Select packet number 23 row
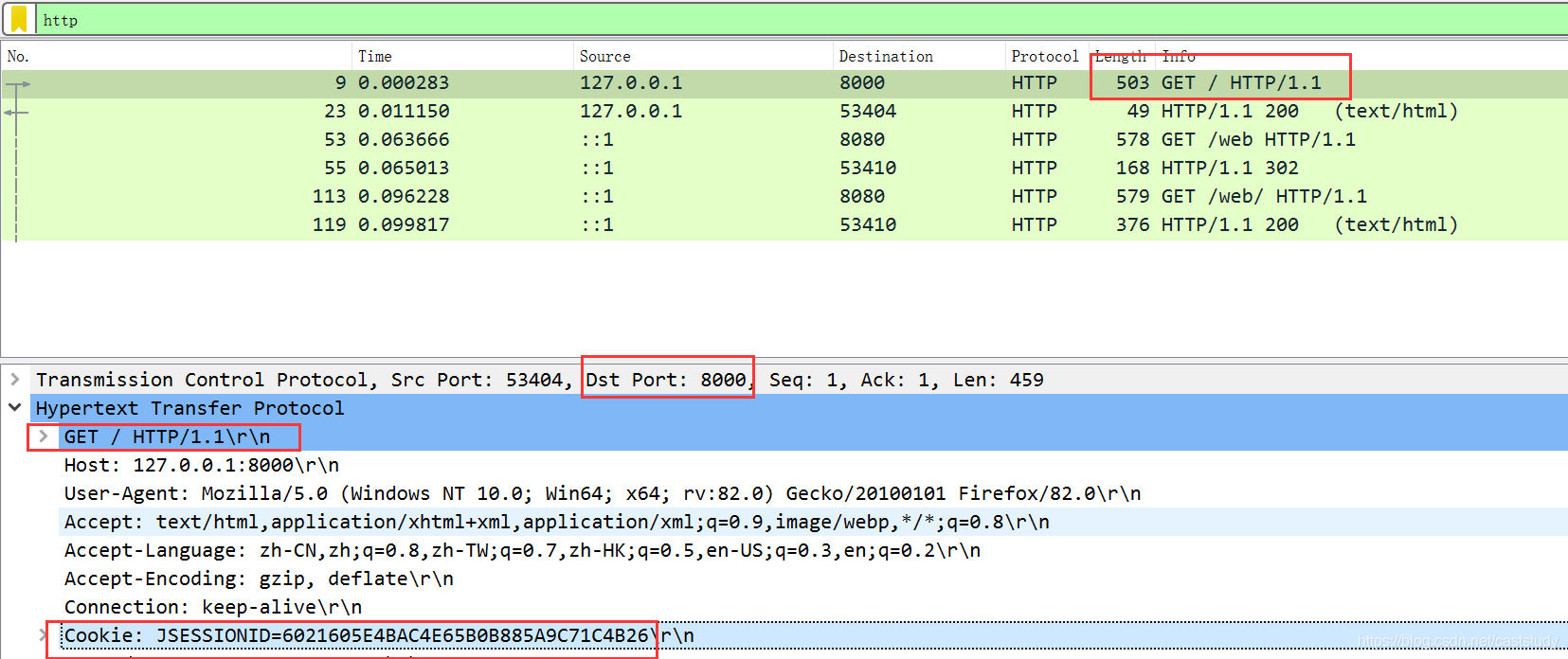This screenshot has height=659, width=1568. pos(784,112)
